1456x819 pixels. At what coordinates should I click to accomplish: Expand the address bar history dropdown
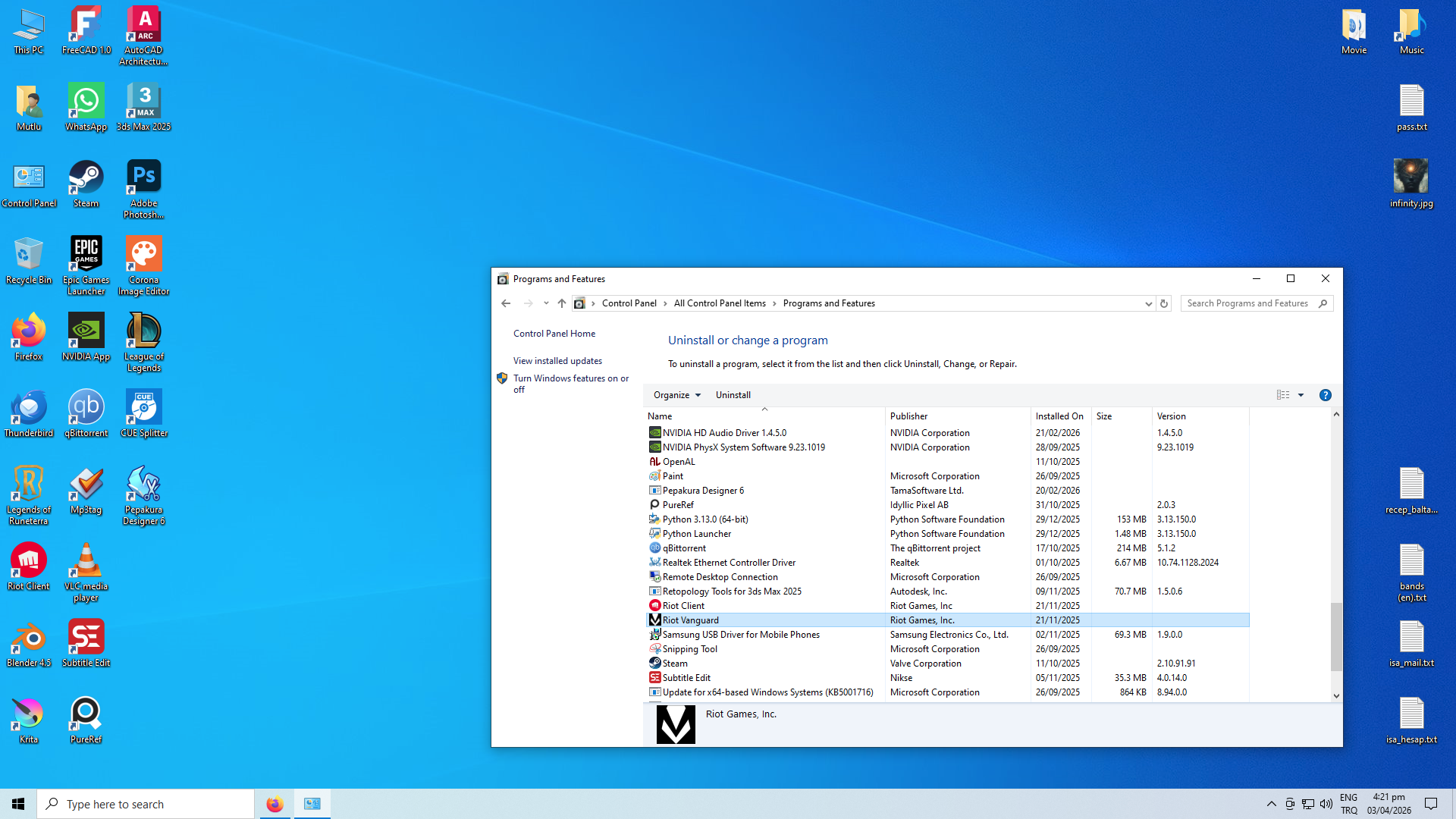point(1148,303)
